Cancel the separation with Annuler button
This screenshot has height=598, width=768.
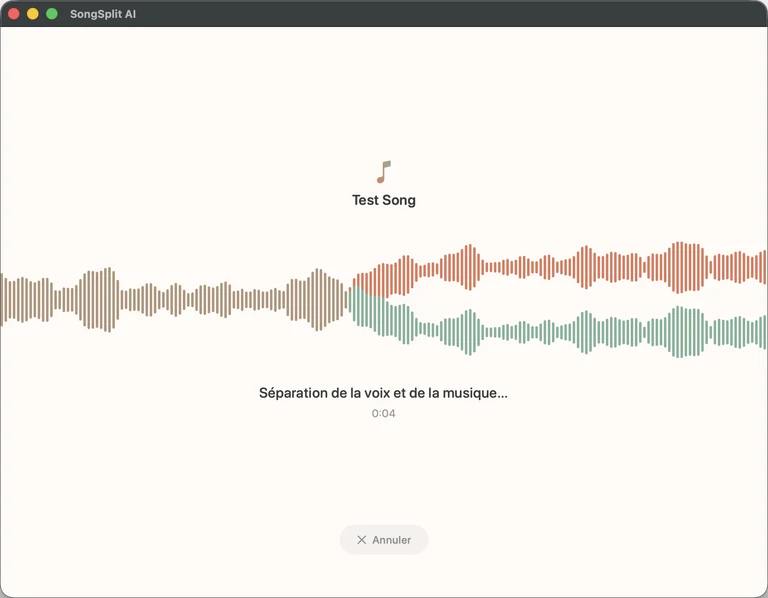(x=384, y=540)
